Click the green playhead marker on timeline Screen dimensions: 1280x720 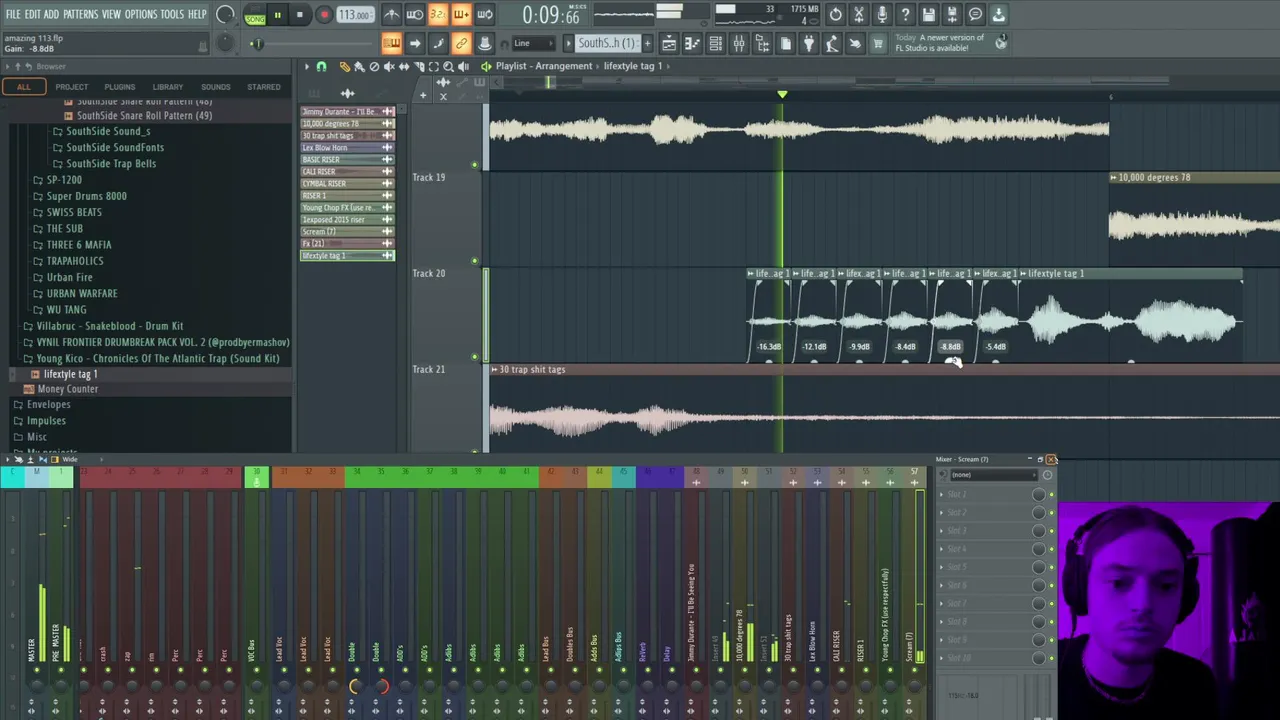click(x=782, y=95)
